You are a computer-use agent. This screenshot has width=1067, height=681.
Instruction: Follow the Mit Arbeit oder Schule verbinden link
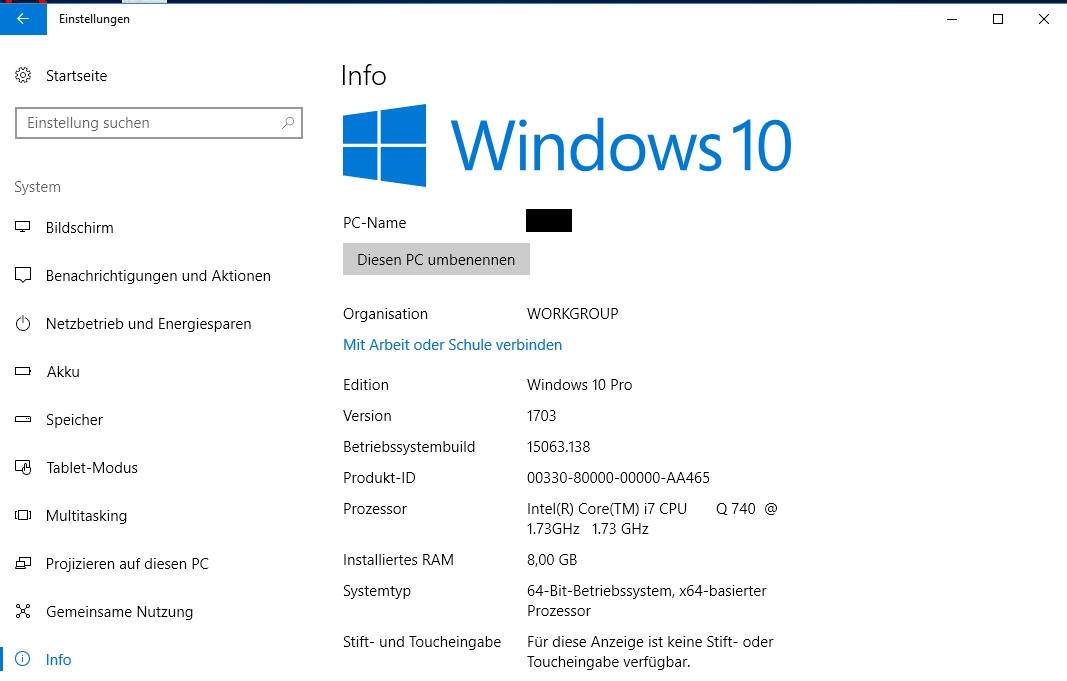click(453, 345)
